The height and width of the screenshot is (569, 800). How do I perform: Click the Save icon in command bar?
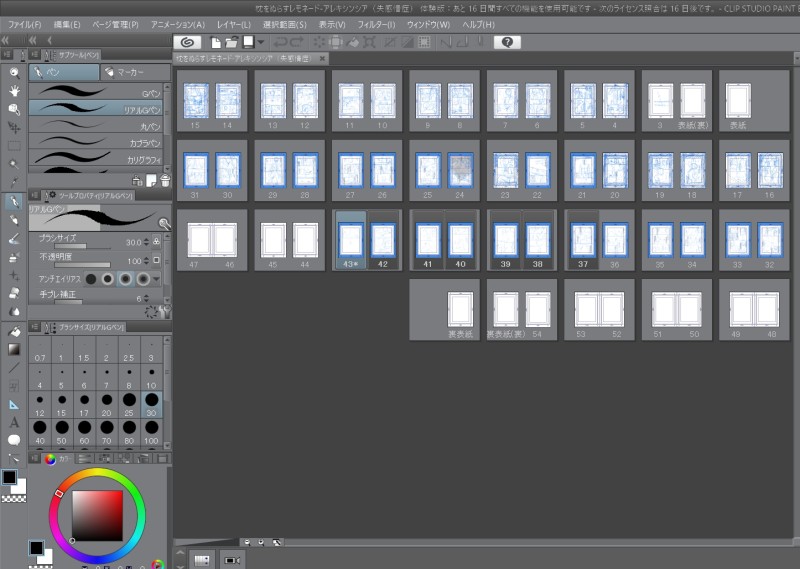click(x=248, y=42)
